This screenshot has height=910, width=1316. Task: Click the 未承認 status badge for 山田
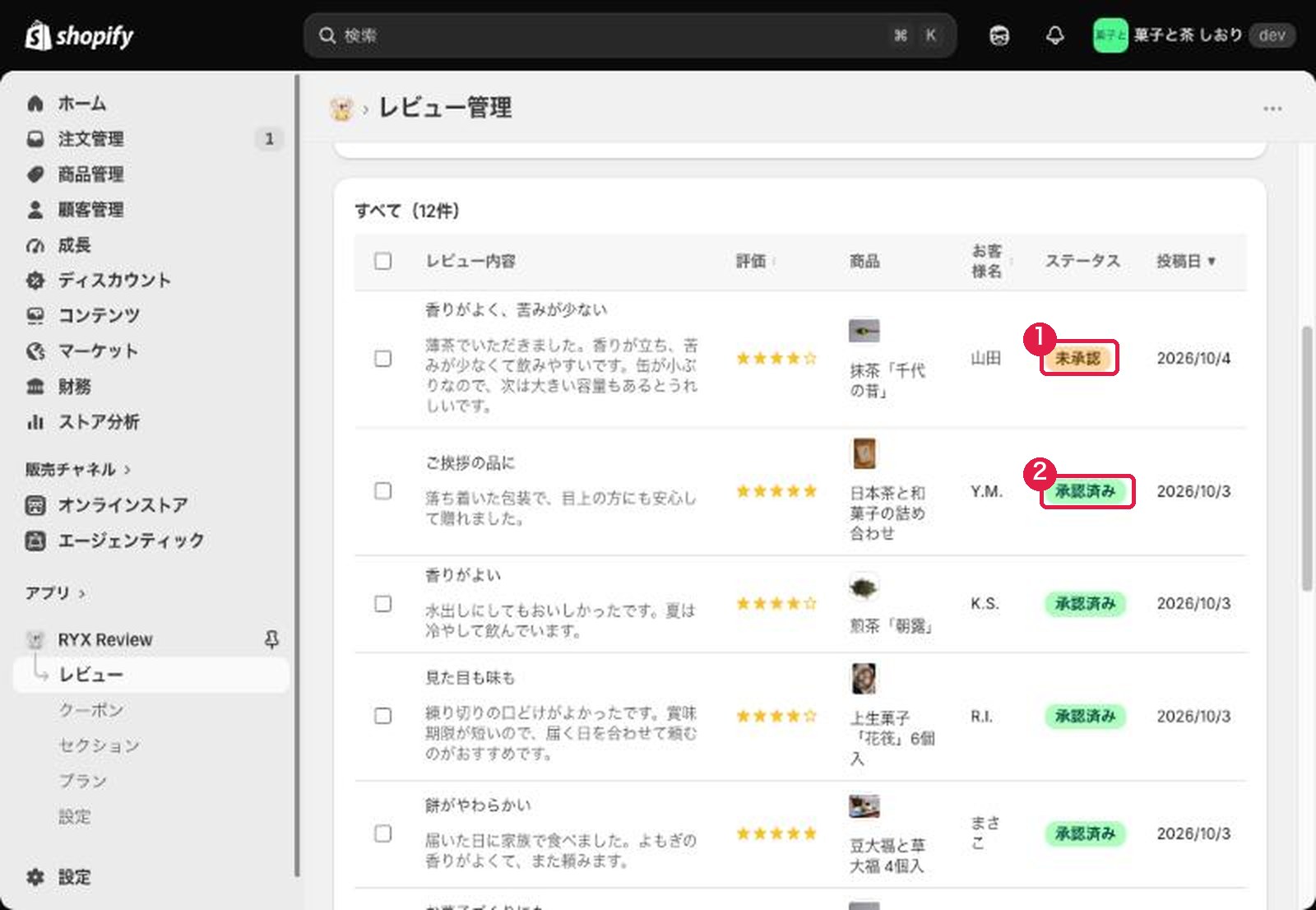pyautogui.click(x=1077, y=359)
